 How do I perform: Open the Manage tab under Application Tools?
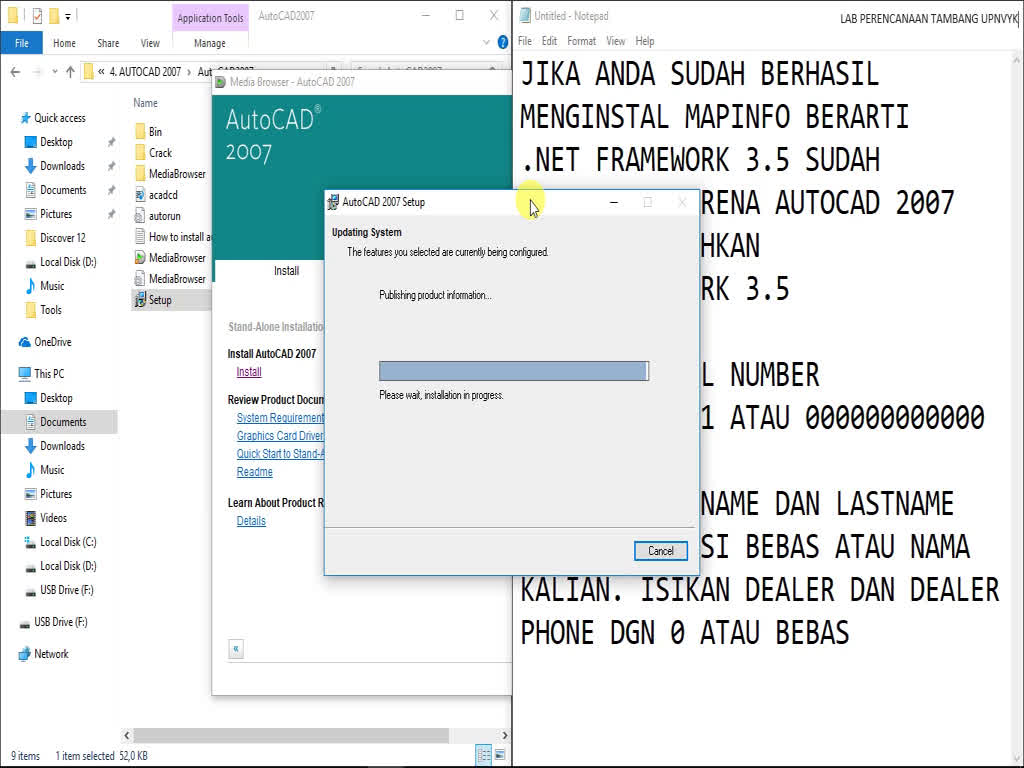[x=210, y=43]
